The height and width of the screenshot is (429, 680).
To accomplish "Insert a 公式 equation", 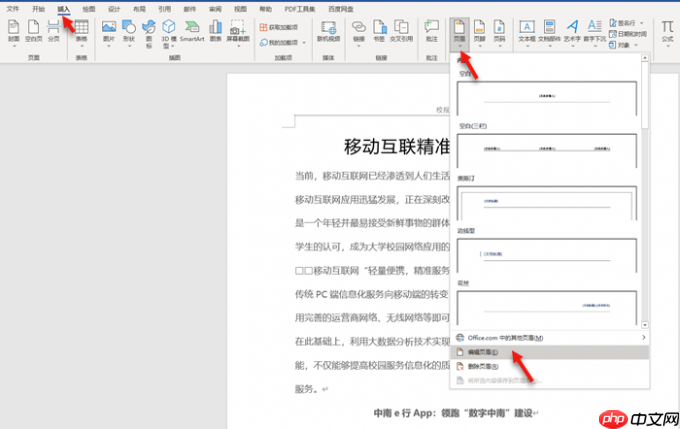I will point(667,32).
